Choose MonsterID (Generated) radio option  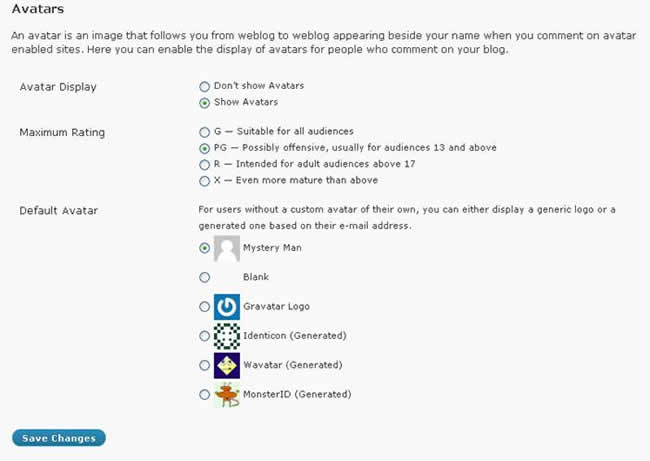pyautogui.click(x=204, y=394)
